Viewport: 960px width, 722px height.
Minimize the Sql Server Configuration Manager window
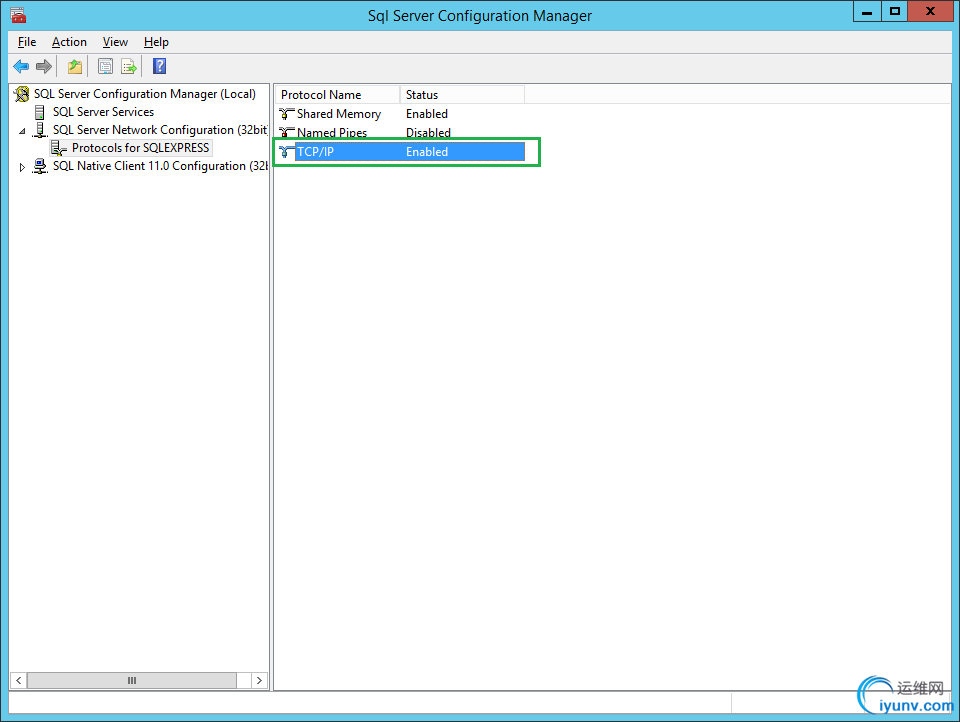867,12
